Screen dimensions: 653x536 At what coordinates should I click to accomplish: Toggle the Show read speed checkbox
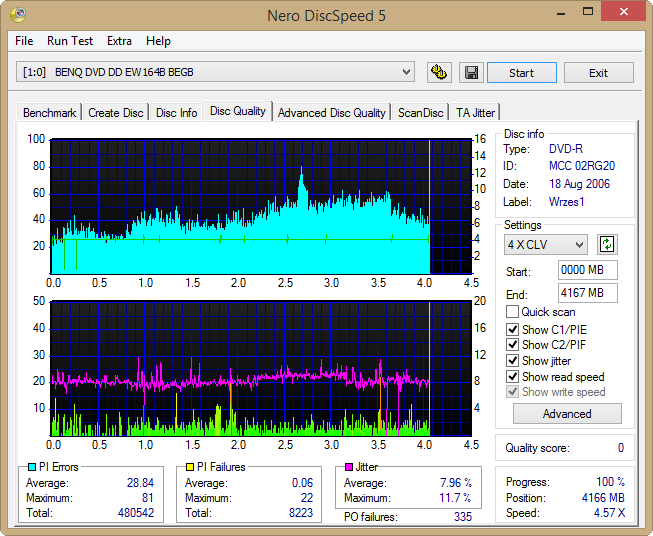coord(512,376)
